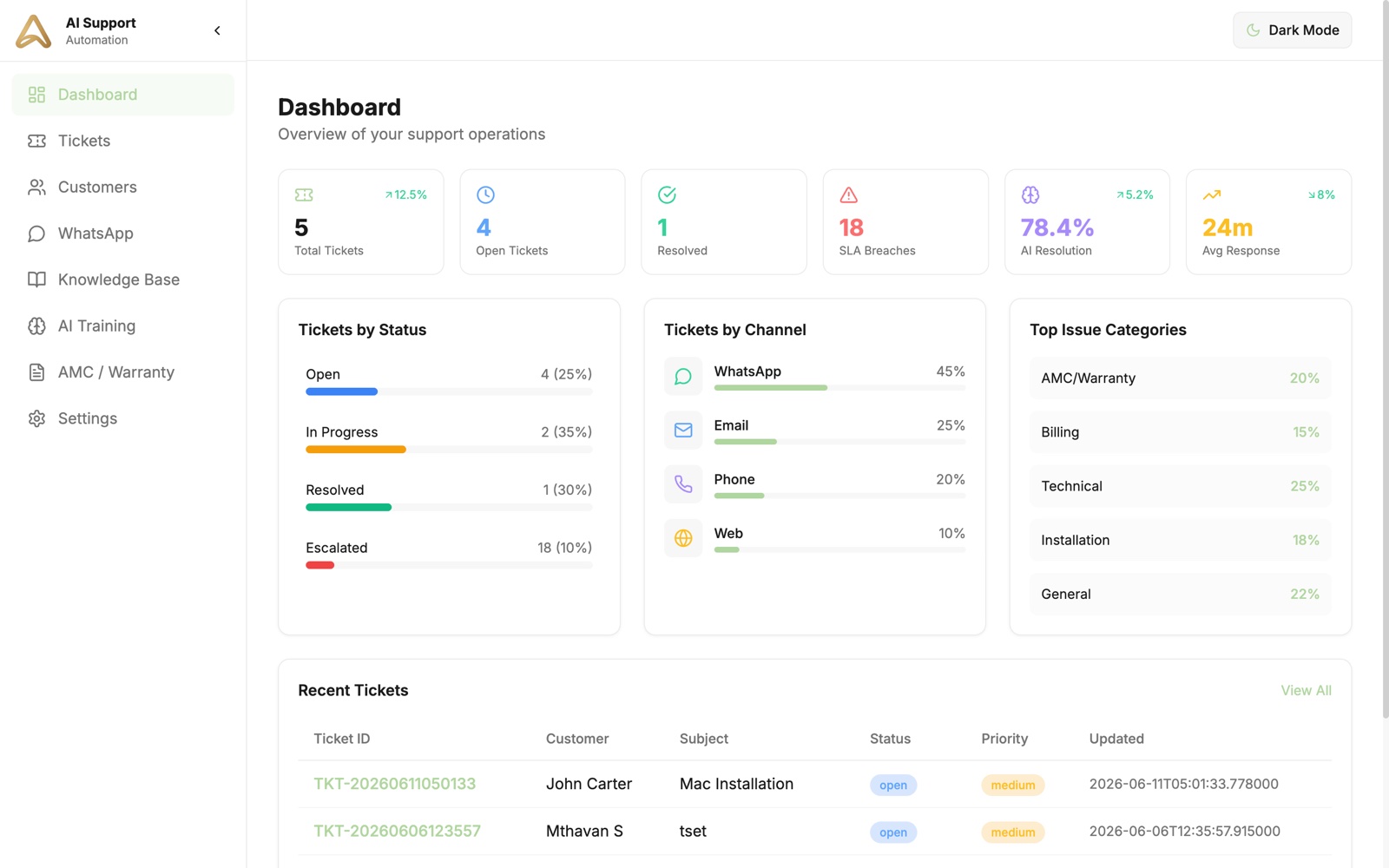
Task: Click the AI Training brain icon in the sidebar
Action: point(36,325)
